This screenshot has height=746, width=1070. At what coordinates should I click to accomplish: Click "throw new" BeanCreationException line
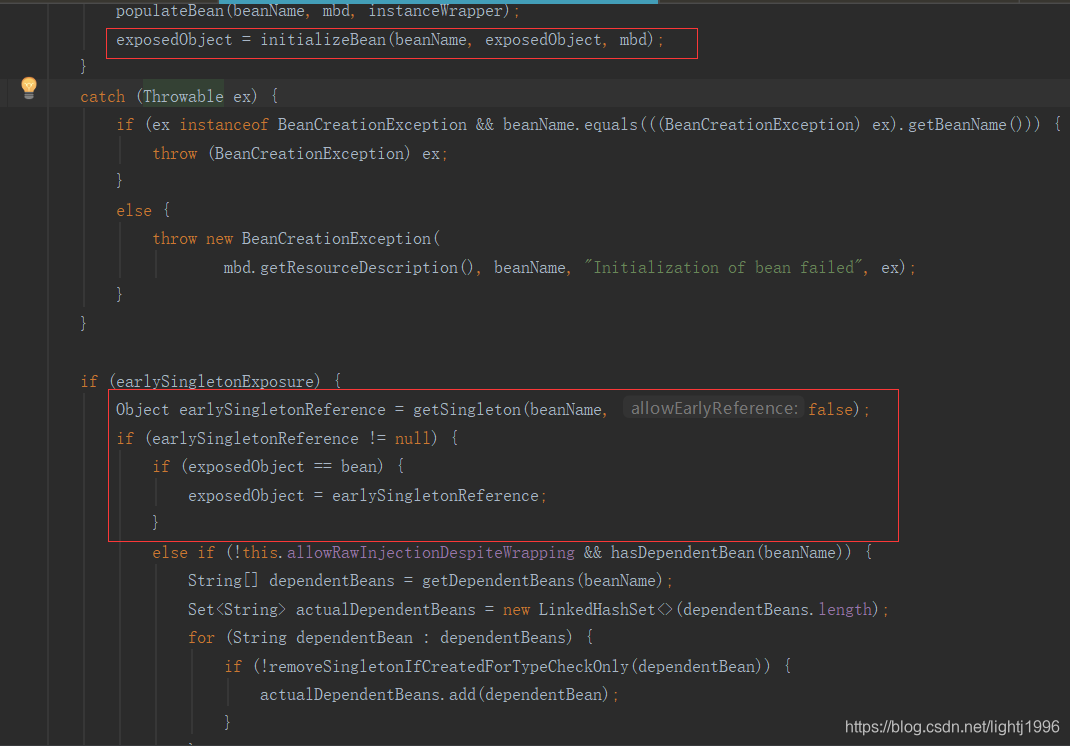(x=296, y=239)
